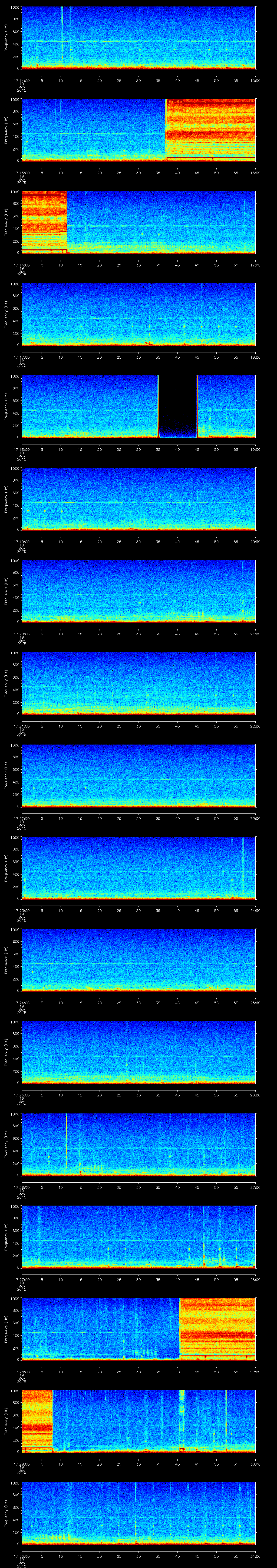Select the time label 17:23:00
Image resolution: width=277 pixels, height=1568 pixels.
click(x=21, y=910)
